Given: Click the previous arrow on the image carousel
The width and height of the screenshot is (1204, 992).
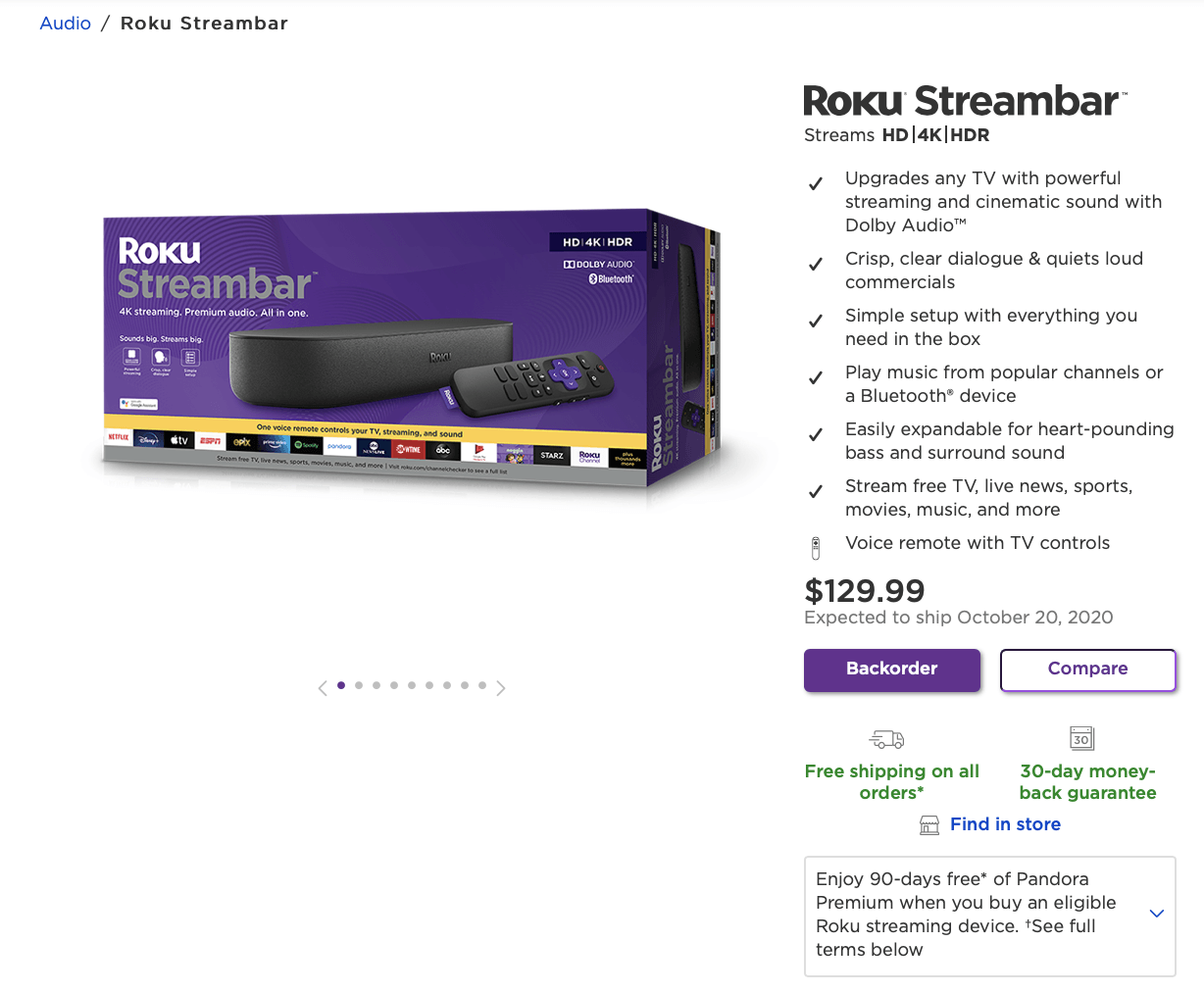Looking at the screenshot, I should [x=323, y=687].
